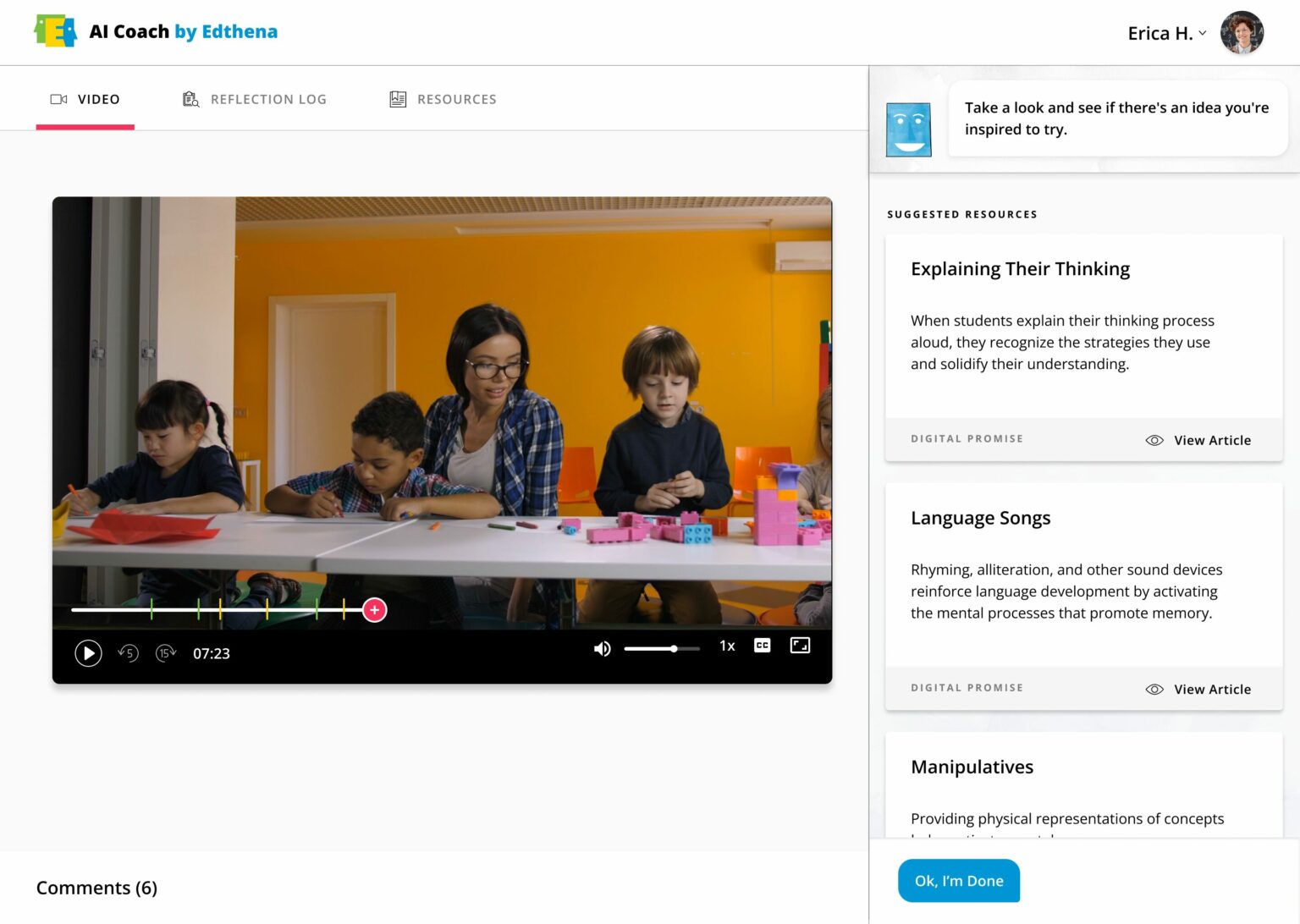Select the Video tab
The height and width of the screenshot is (924, 1300).
pos(85,99)
